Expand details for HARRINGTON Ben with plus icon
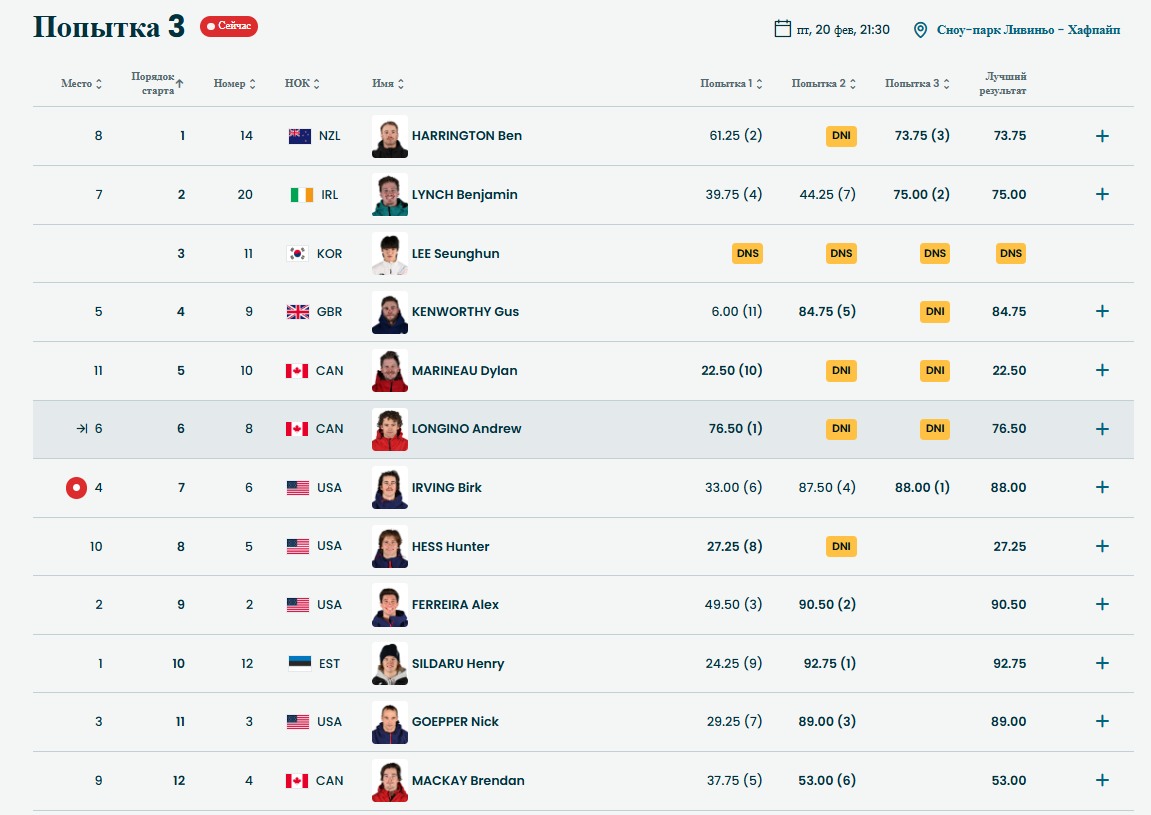 click(1102, 136)
